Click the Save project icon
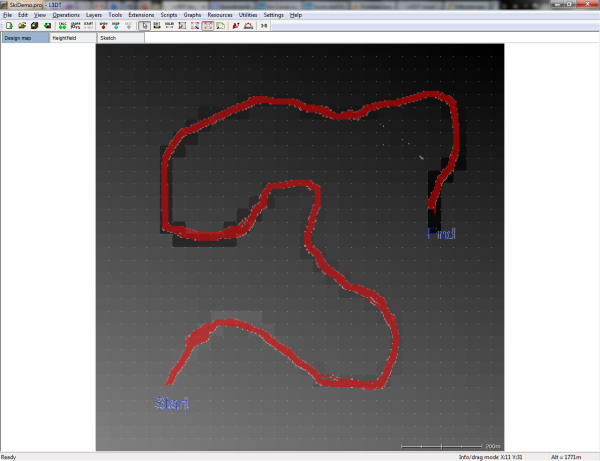Screen dimensions: 600x461 [34, 26]
